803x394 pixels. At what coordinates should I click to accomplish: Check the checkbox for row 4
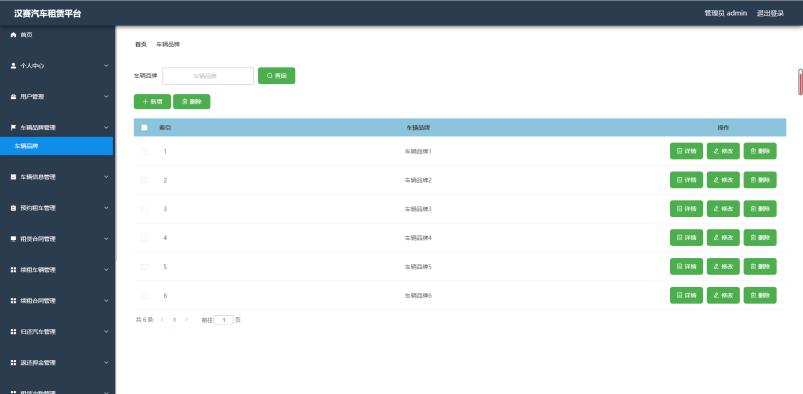tap(144, 238)
